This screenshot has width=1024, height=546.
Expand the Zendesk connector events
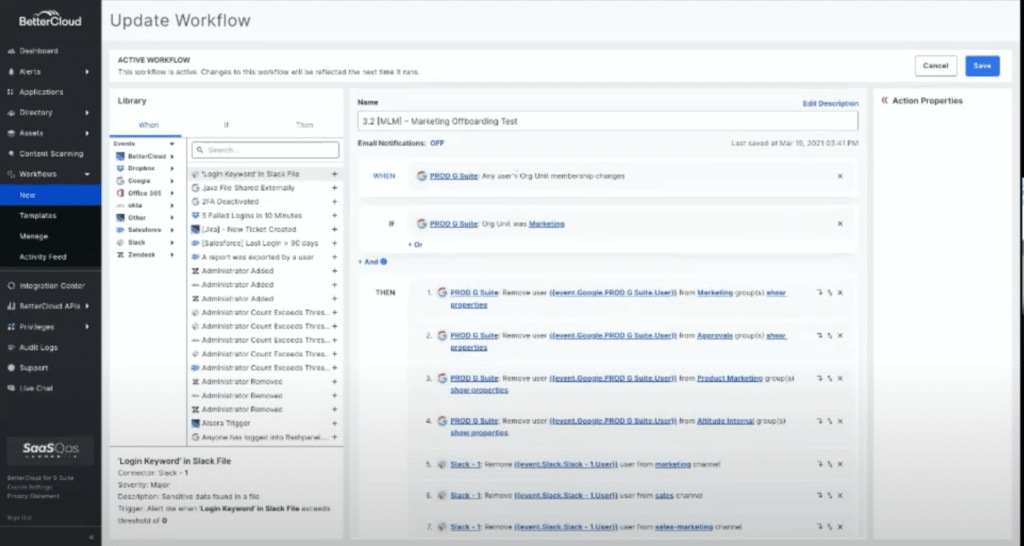click(172, 255)
